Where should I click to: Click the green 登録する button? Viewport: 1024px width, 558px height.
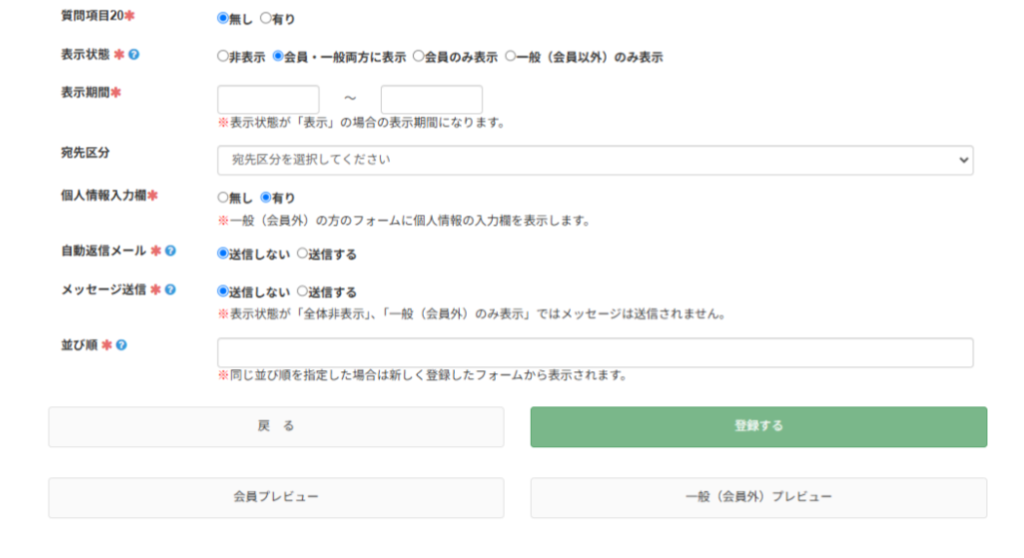(x=759, y=427)
